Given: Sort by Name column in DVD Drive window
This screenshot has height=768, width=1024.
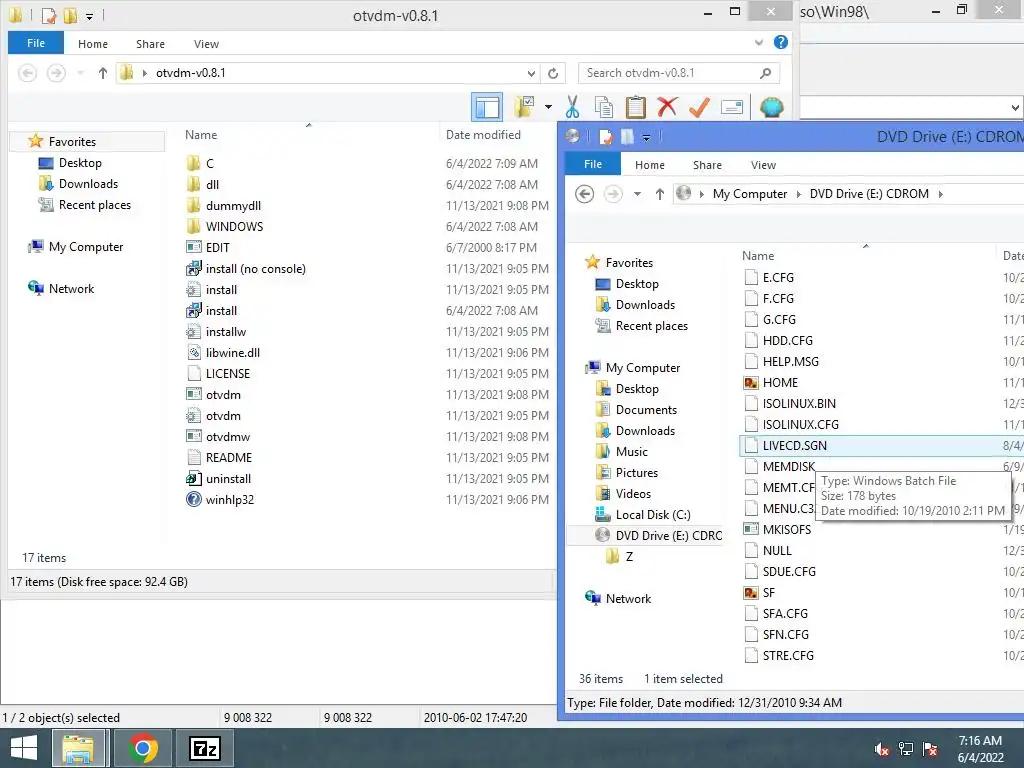Looking at the screenshot, I should [x=758, y=256].
